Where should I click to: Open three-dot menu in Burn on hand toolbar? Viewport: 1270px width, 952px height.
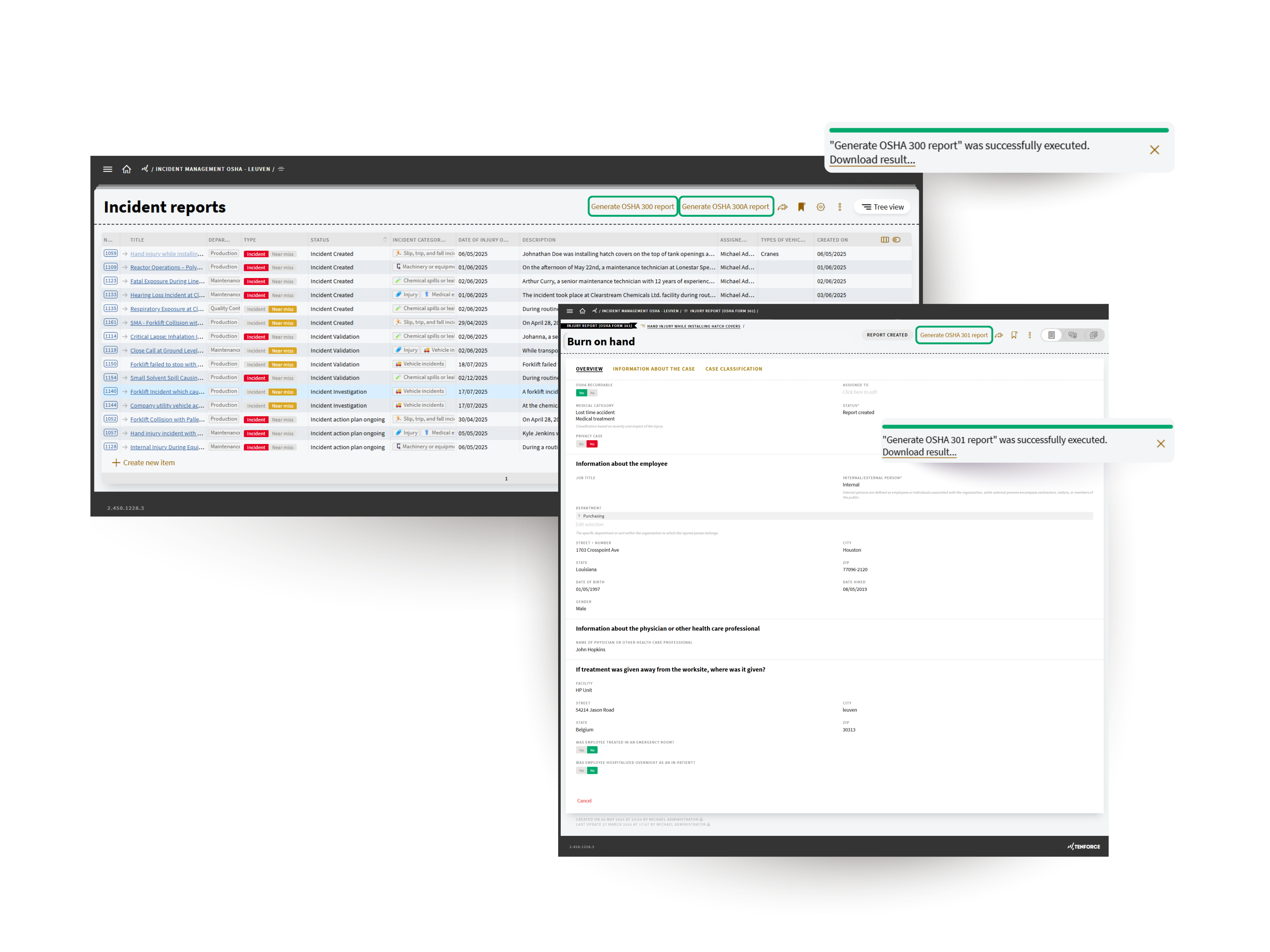tap(1030, 335)
